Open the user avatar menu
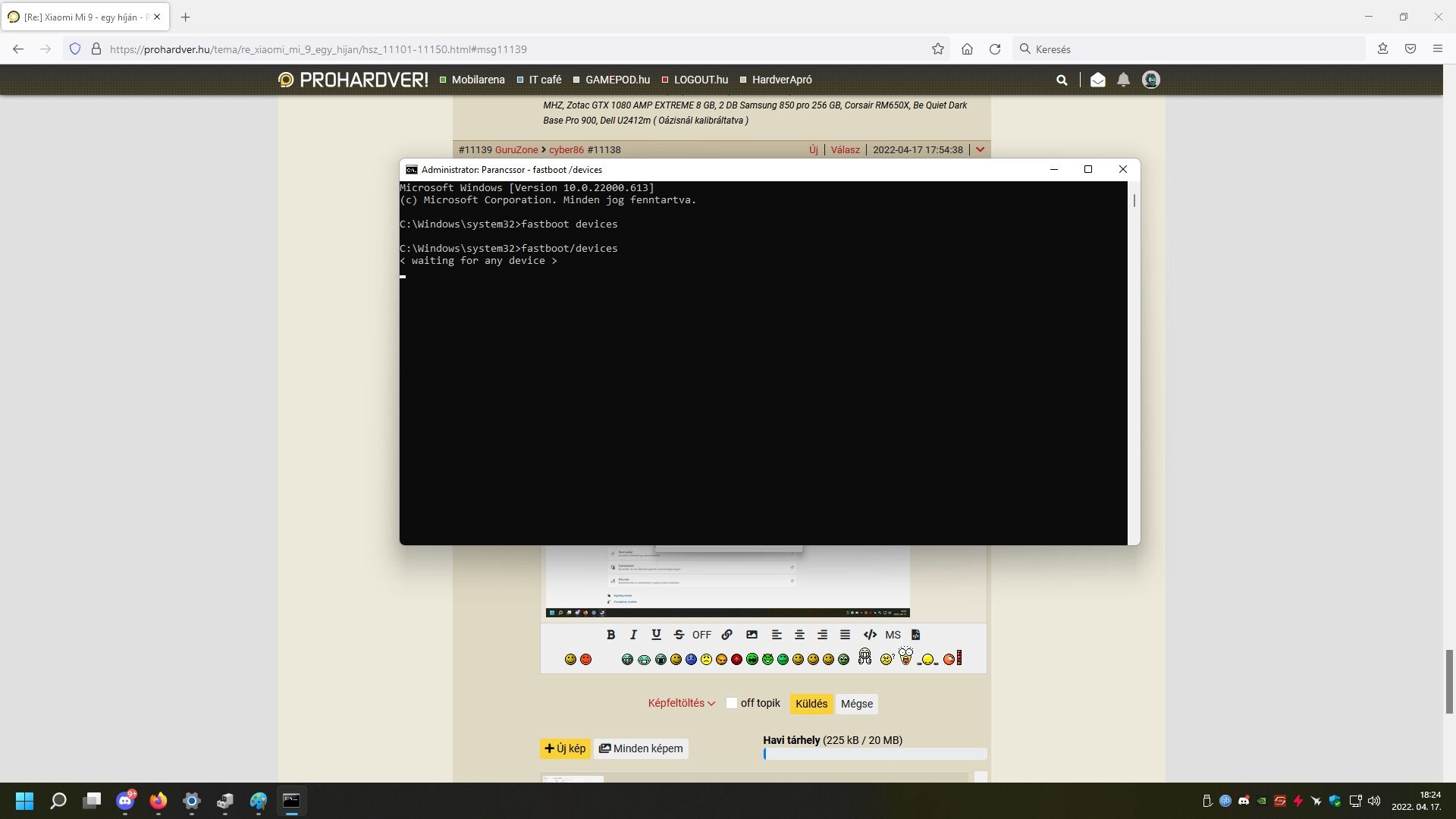Screen dimensions: 1456x819 (1150, 80)
